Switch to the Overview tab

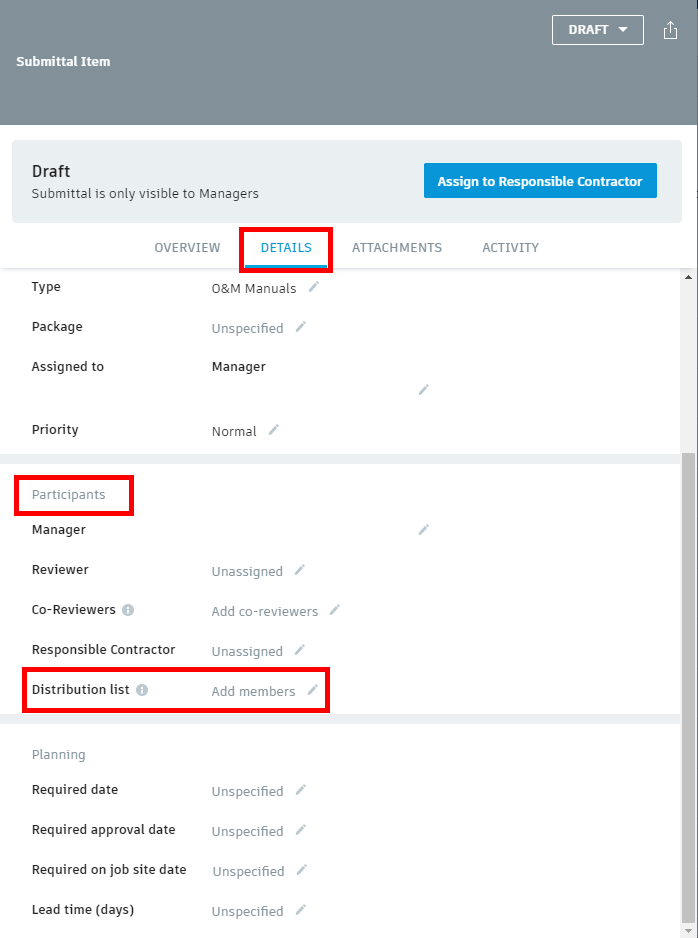click(x=187, y=247)
